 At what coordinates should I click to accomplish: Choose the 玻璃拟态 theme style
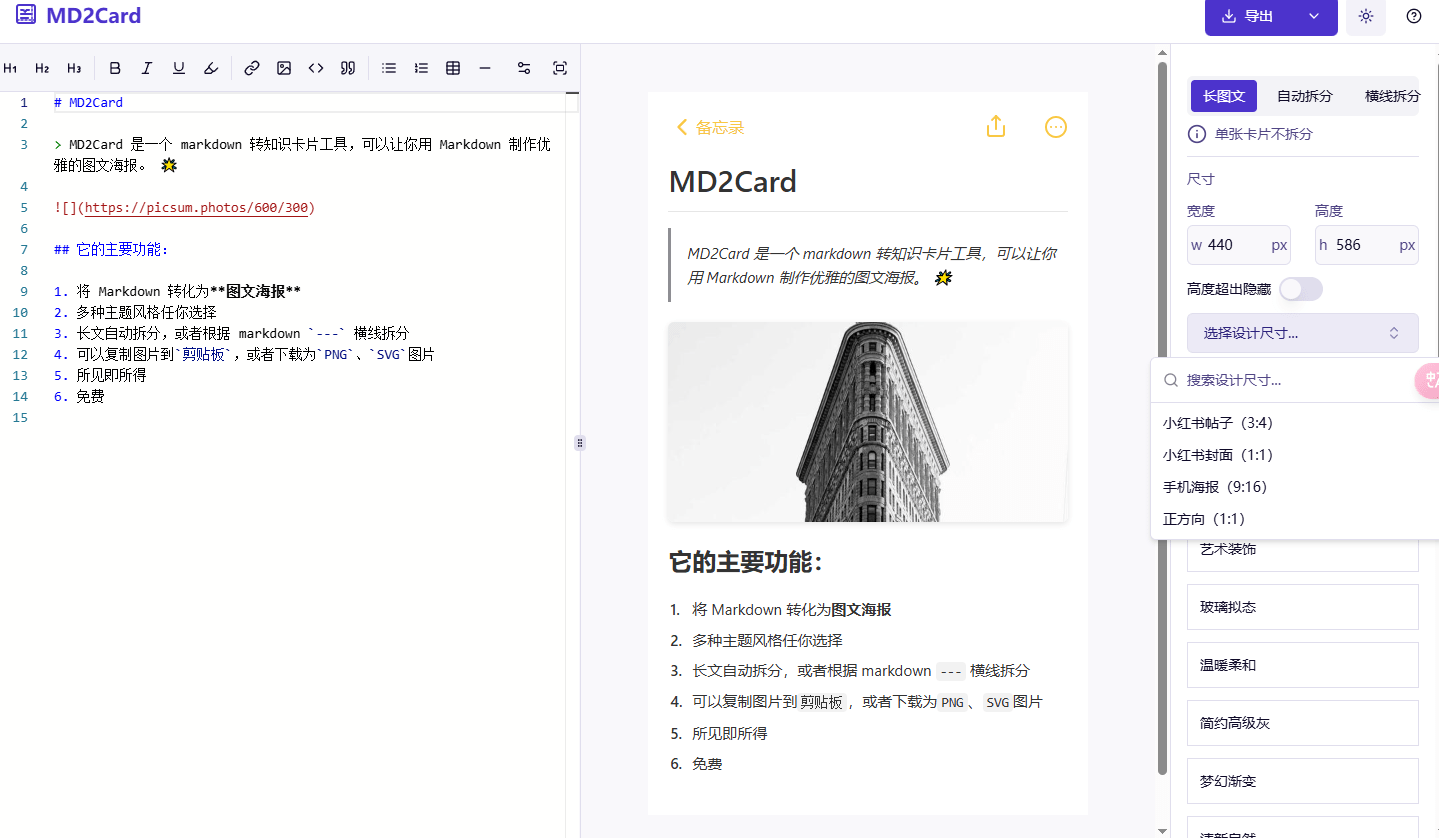coord(1302,607)
